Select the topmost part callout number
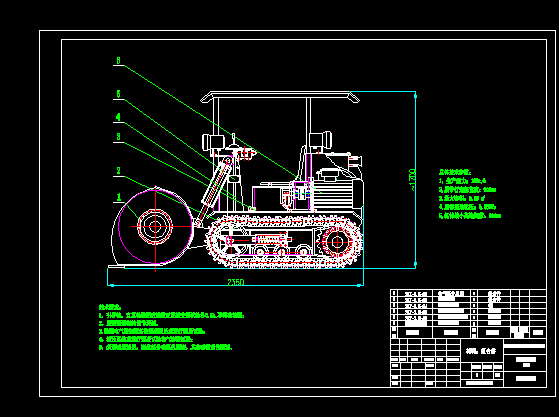The height and width of the screenshot is (417, 559). (119, 60)
